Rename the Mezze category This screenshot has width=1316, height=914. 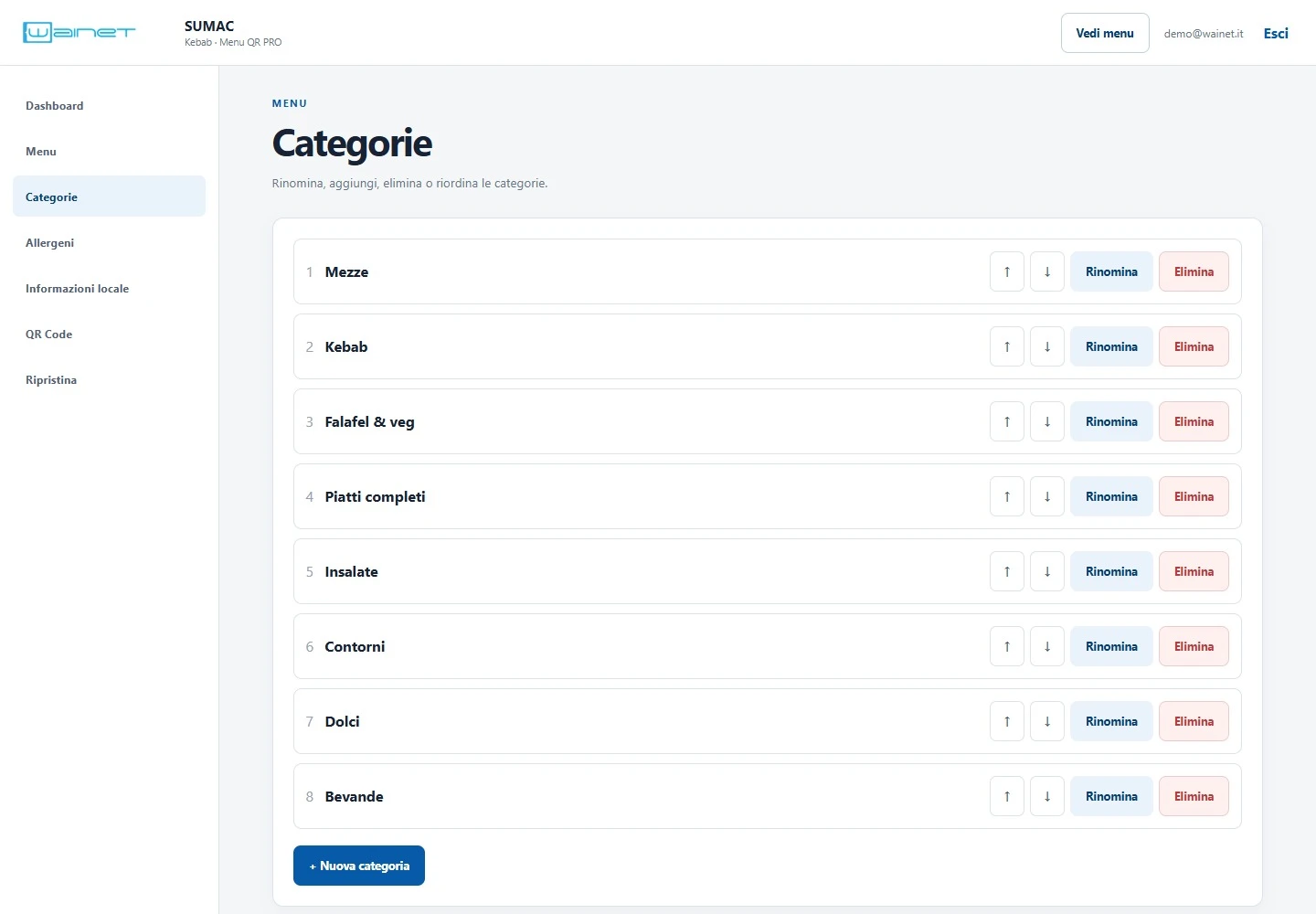coord(1111,271)
